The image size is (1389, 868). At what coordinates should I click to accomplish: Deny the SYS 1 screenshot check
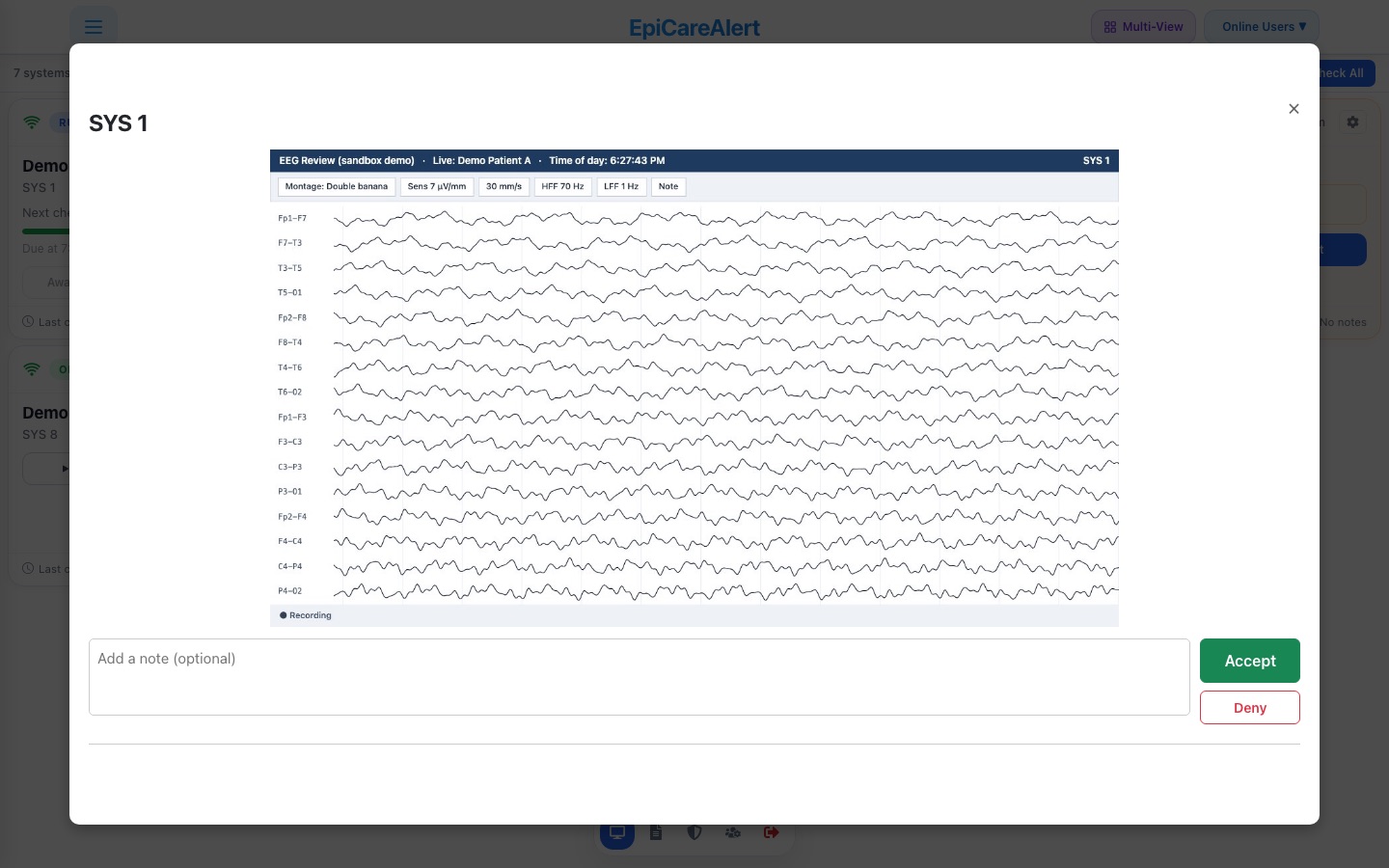point(1249,707)
